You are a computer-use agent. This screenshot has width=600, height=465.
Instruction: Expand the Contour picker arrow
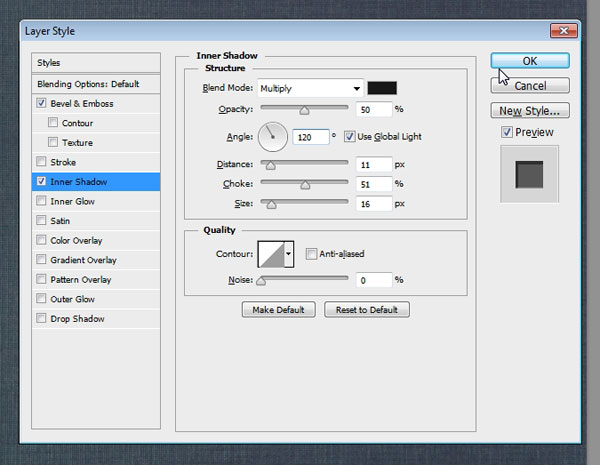point(290,255)
